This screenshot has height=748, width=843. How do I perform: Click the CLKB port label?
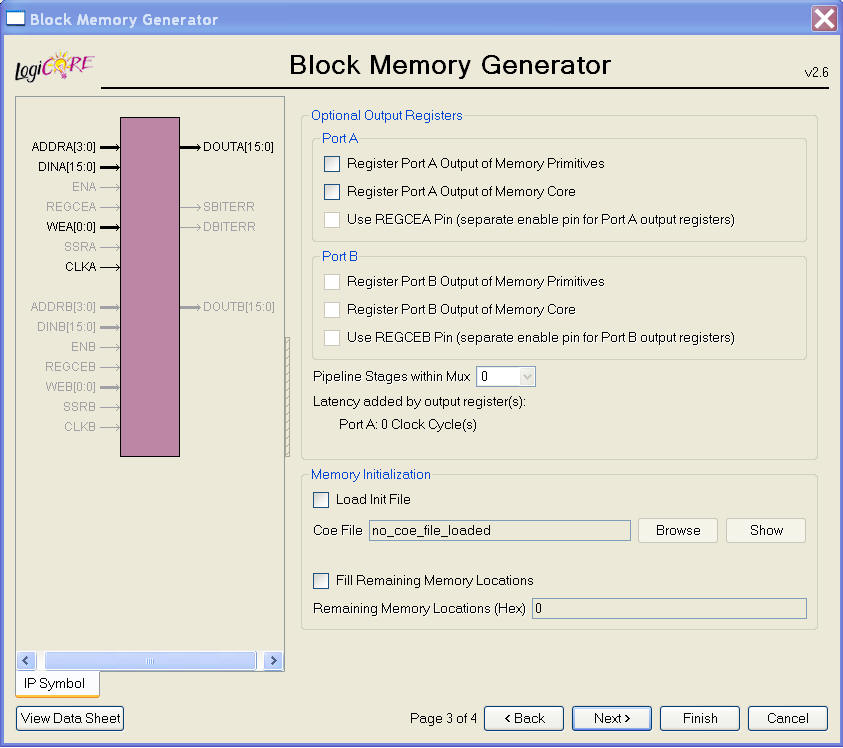(x=80, y=427)
